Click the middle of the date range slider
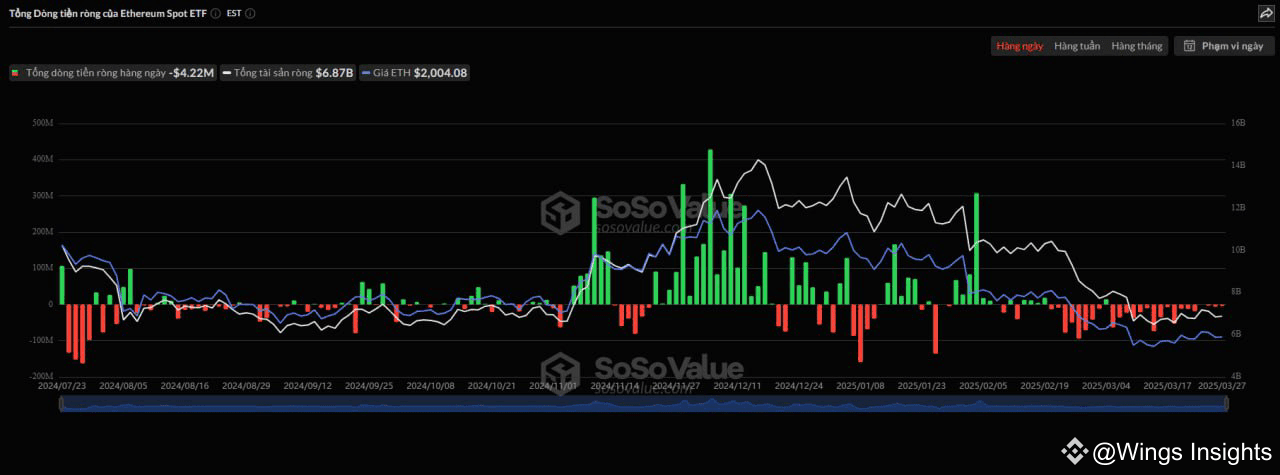1280x475 pixels. (x=643, y=403)
